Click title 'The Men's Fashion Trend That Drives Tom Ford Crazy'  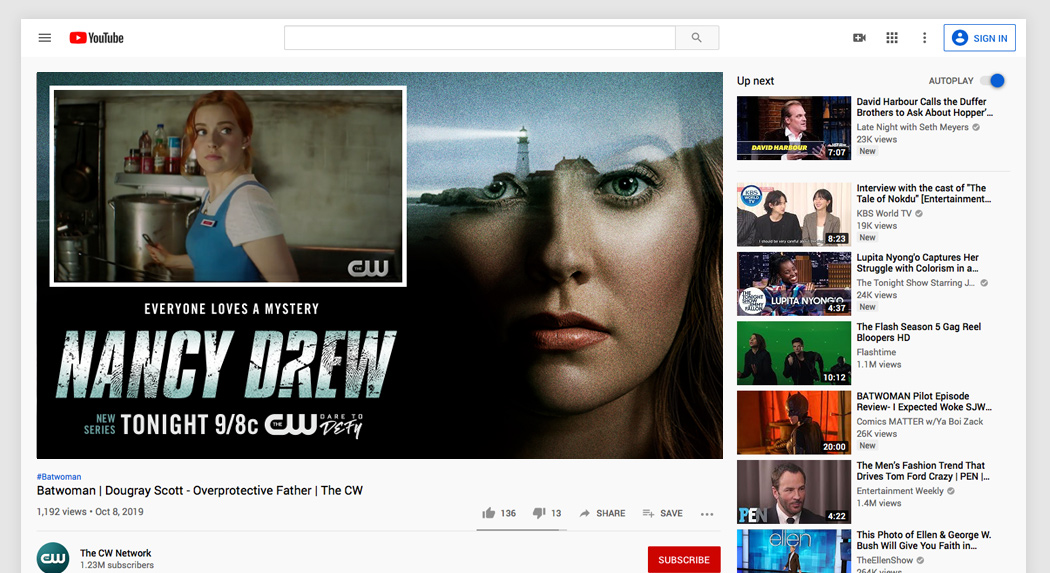923,471
